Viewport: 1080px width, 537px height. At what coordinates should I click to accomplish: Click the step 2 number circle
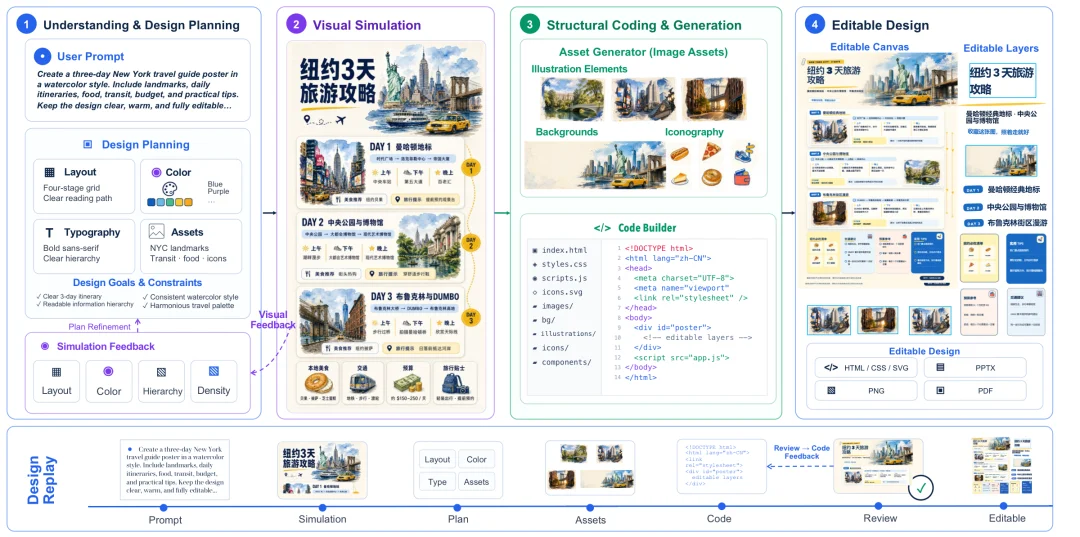(295, 25)
